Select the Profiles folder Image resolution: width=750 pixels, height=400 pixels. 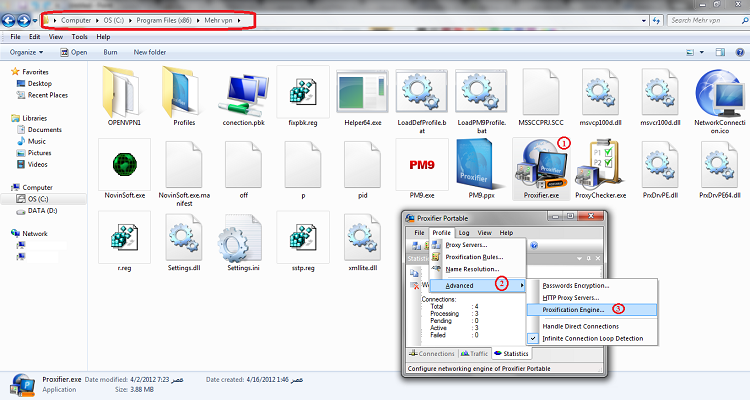point(184,97)
